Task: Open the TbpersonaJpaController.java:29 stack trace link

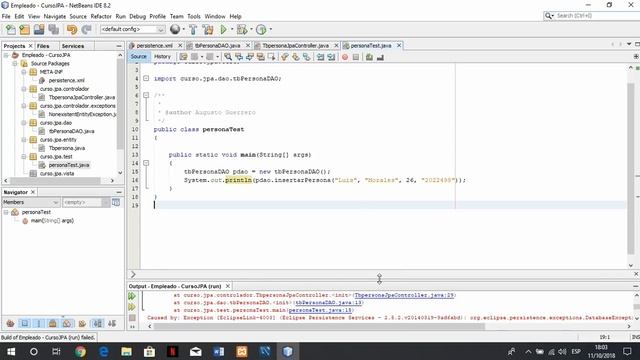Action: (x=404, y=295)
